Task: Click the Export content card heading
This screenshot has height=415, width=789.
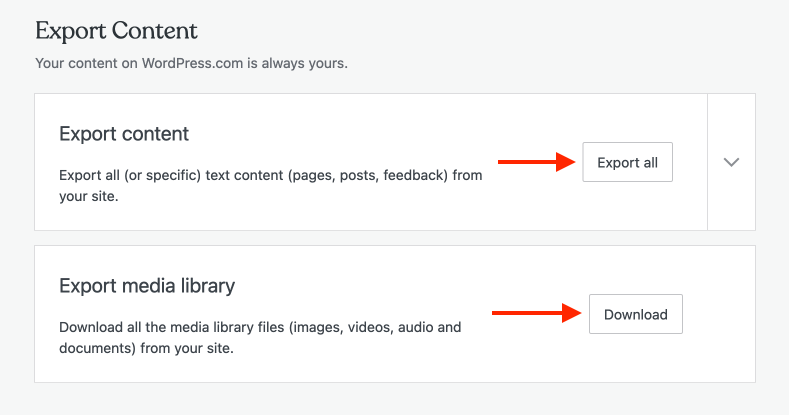Action: (x=124, y=134)
